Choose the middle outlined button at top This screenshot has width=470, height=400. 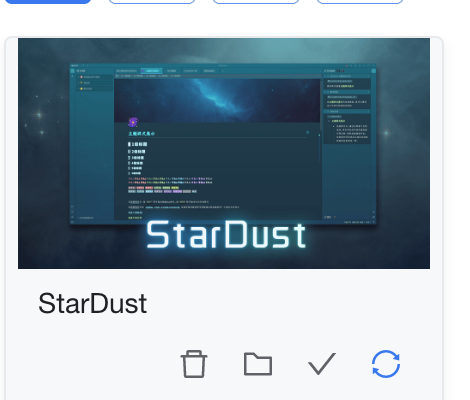(256, 1)
